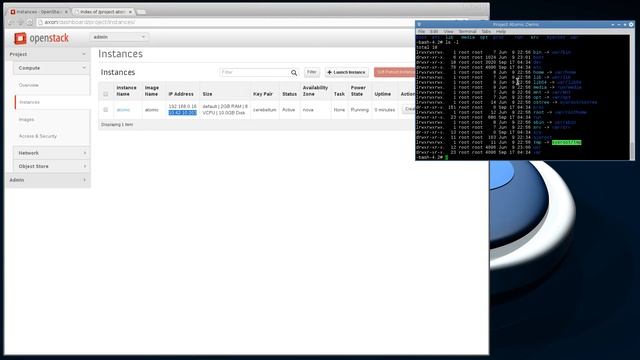Click the OpenStack logo icon
Viewport: 640px width, 360px height.
pos(20,38)
